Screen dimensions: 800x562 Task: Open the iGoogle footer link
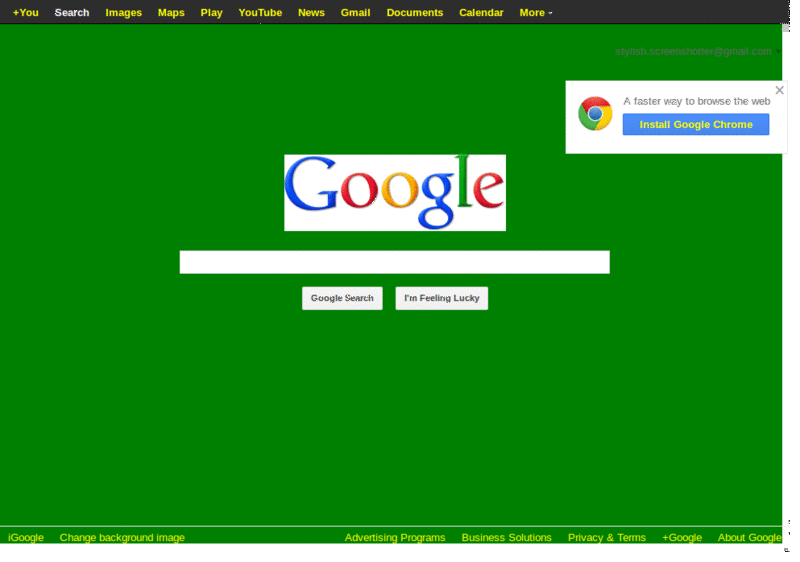pos(26,538)
